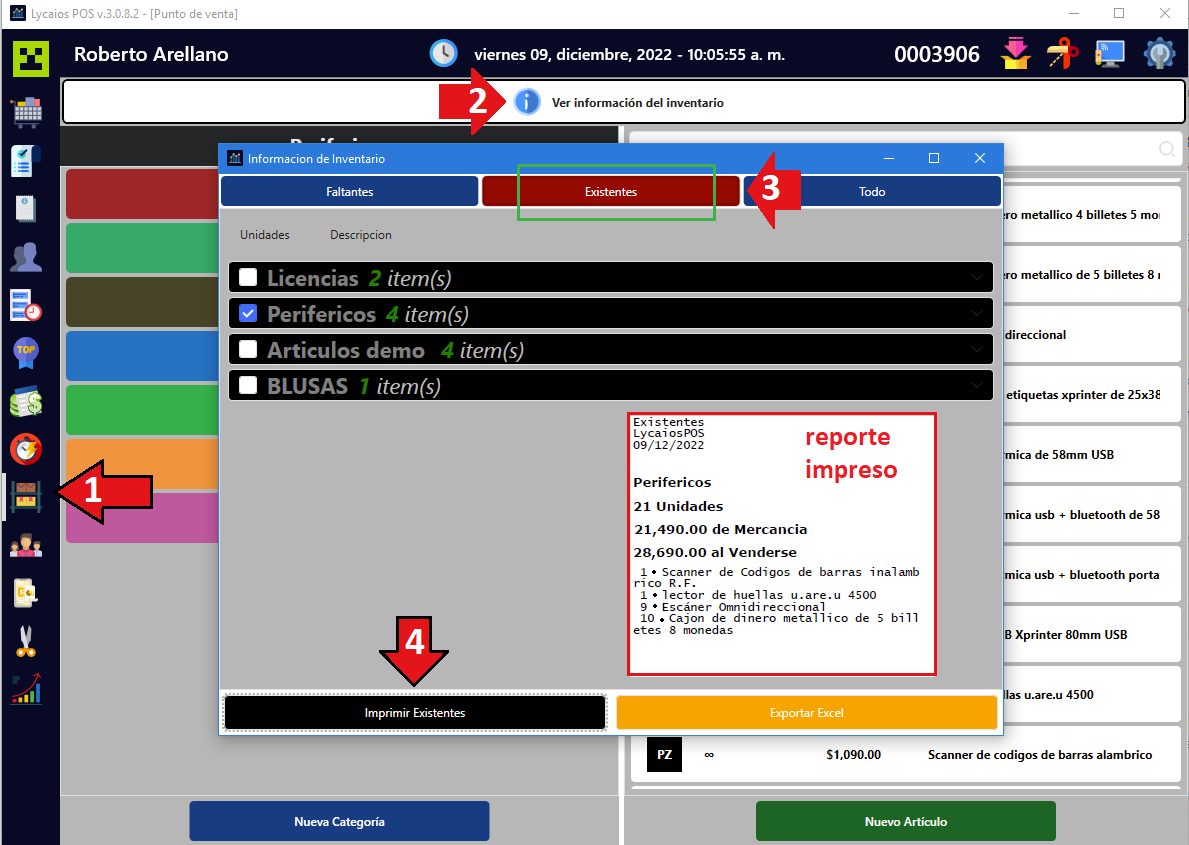1189x845 pixels.
Task: Click the Imprimir Existentes button
Action: 414,713
